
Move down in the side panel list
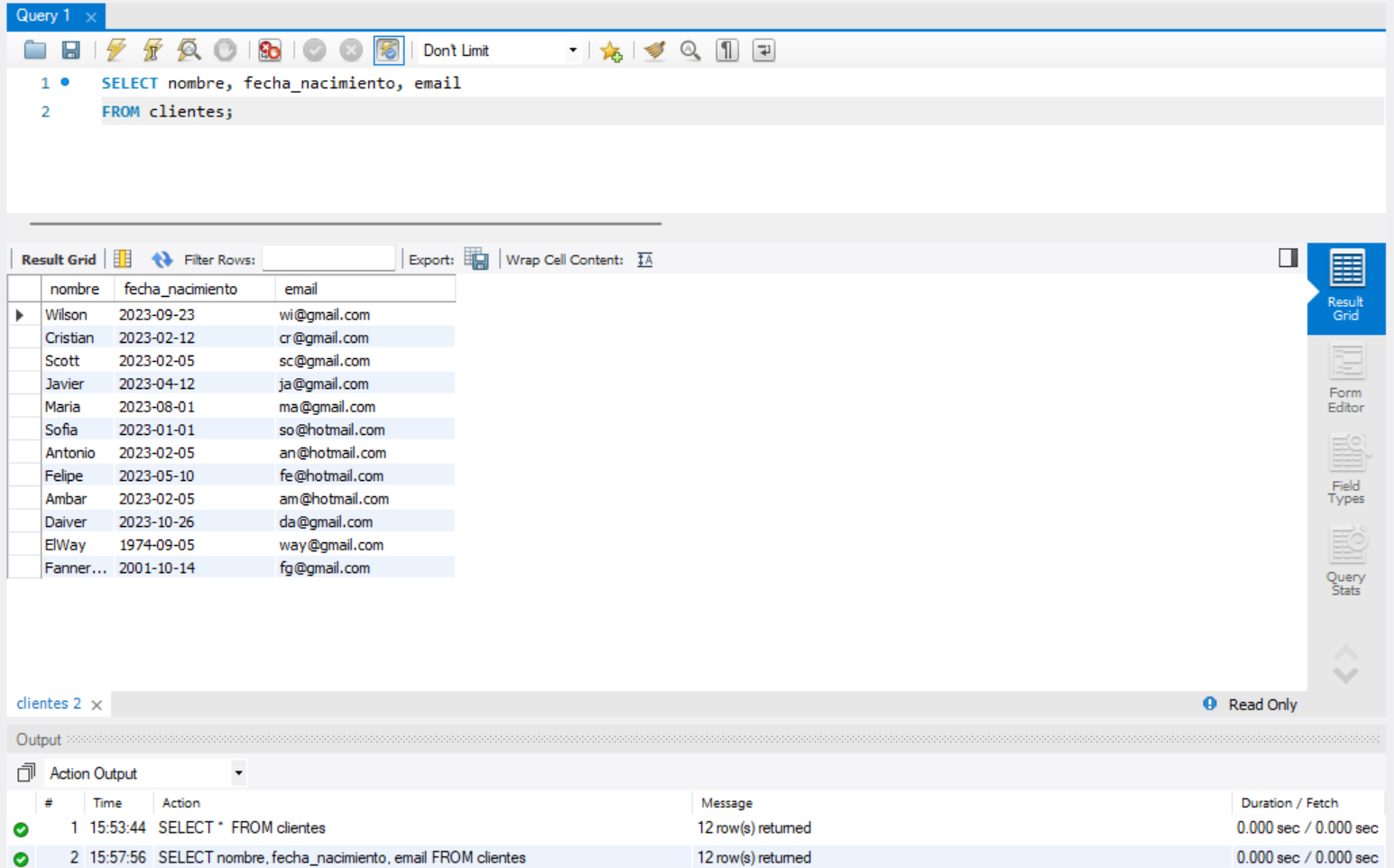(1345, 676)
